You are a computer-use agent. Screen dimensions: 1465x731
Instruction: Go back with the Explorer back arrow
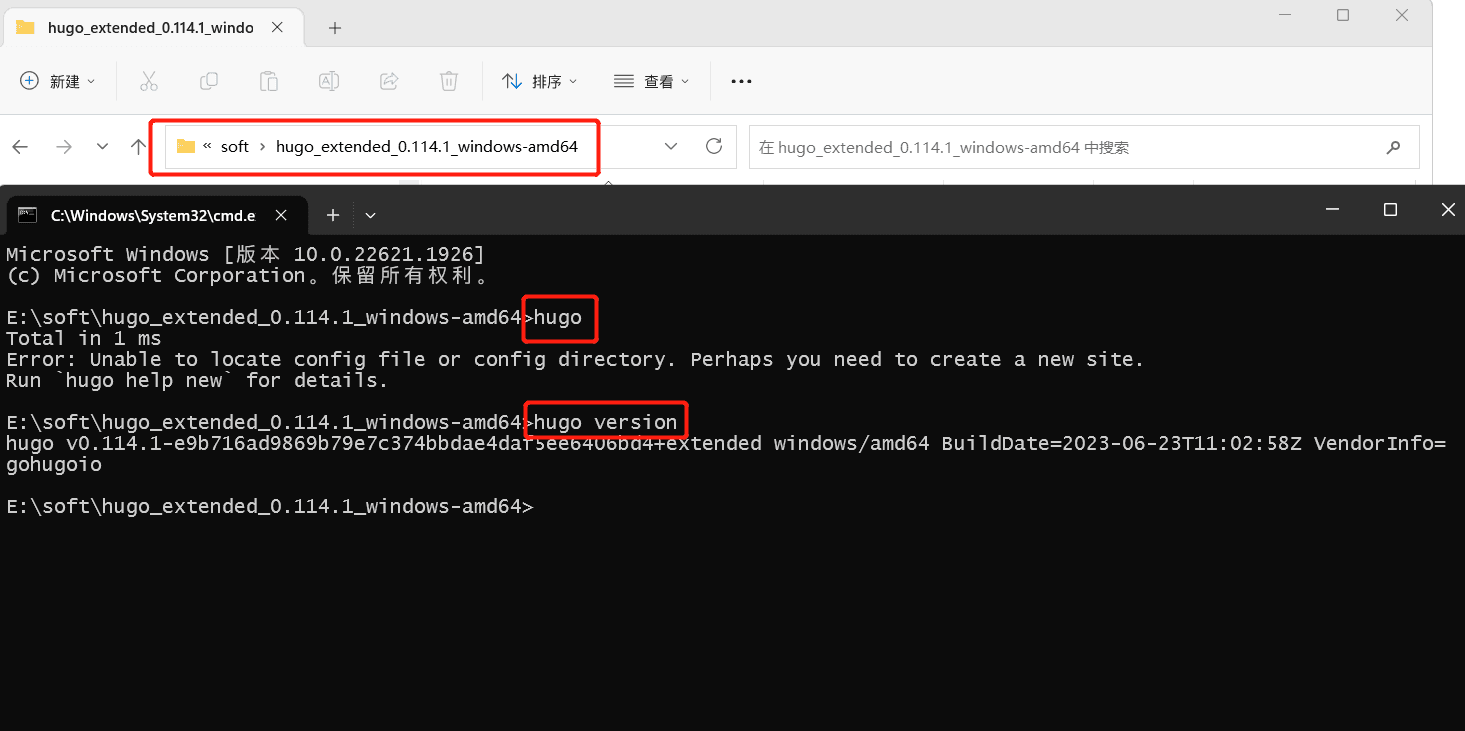point(20,147)
